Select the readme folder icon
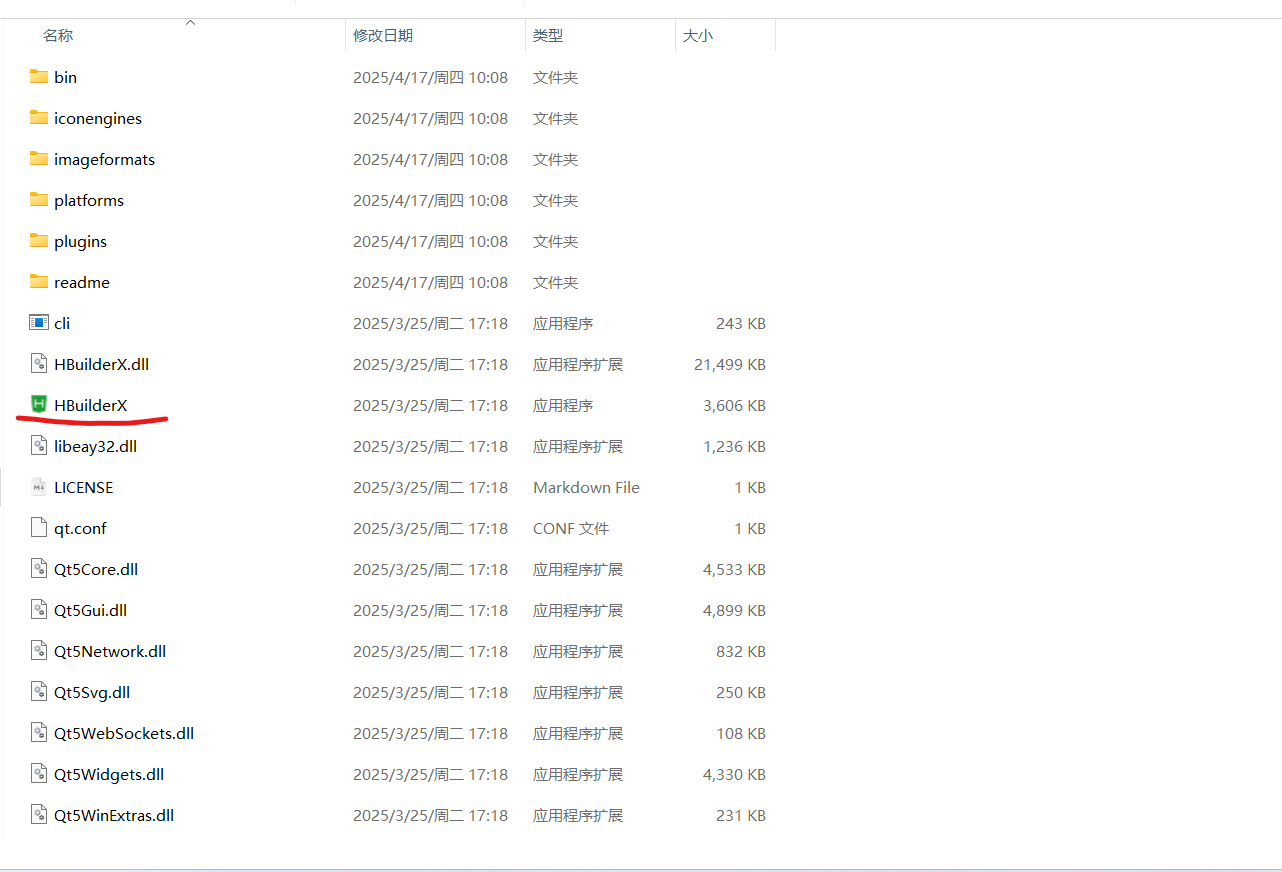Image resolution: width=1282 pixels, height=872 pixels. (39, 282)
